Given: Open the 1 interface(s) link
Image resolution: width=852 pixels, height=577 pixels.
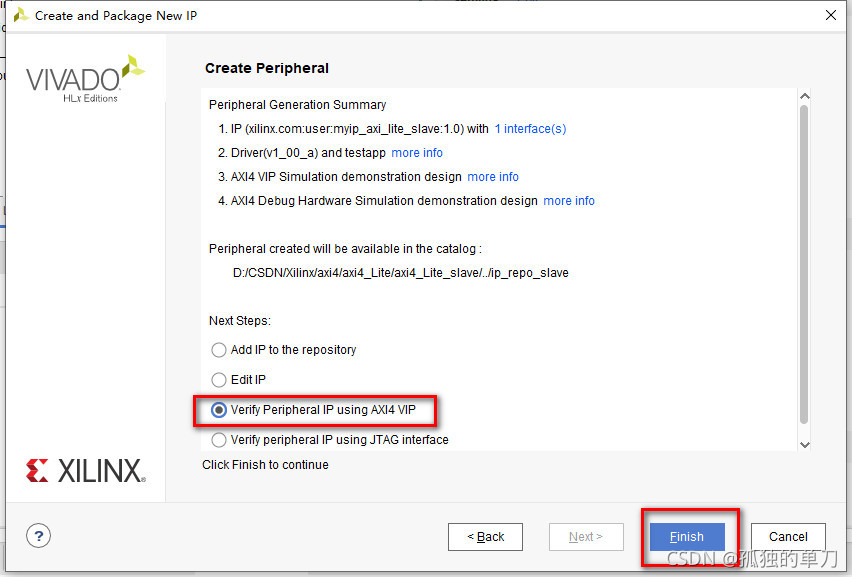Looking at the screenshot, I should pyautogui.click(x=530, y=129).
